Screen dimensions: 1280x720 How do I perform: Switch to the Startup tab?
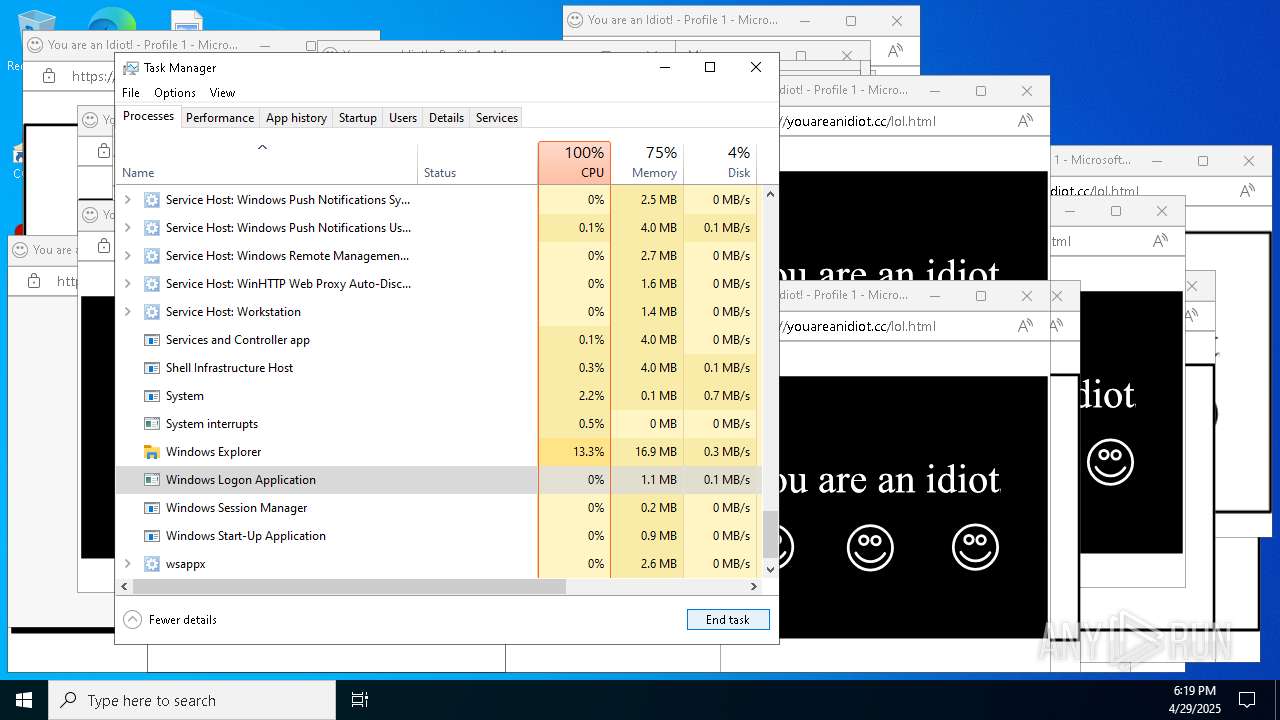(x=357, y=118)
